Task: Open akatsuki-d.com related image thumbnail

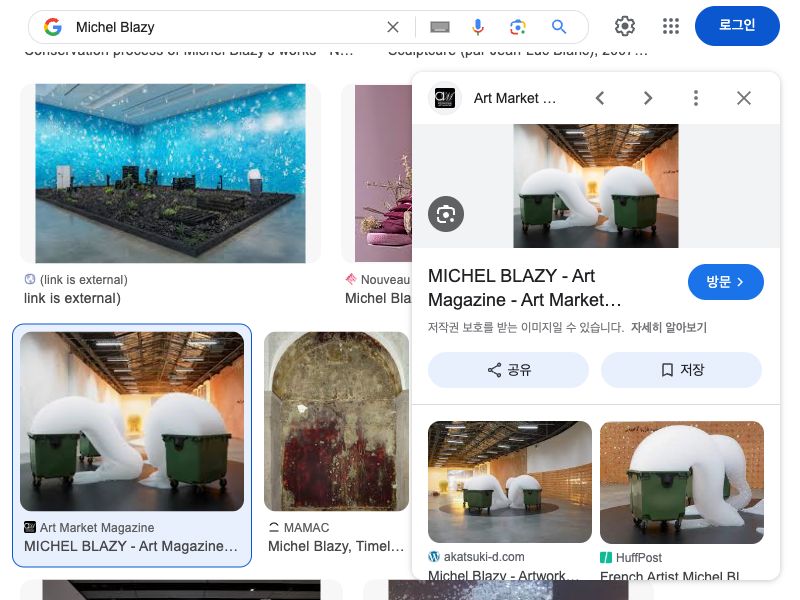Action: (510, 482)
